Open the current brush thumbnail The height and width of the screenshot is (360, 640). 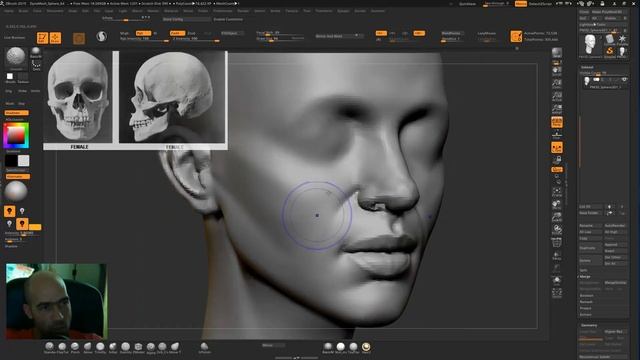point(16,57)
